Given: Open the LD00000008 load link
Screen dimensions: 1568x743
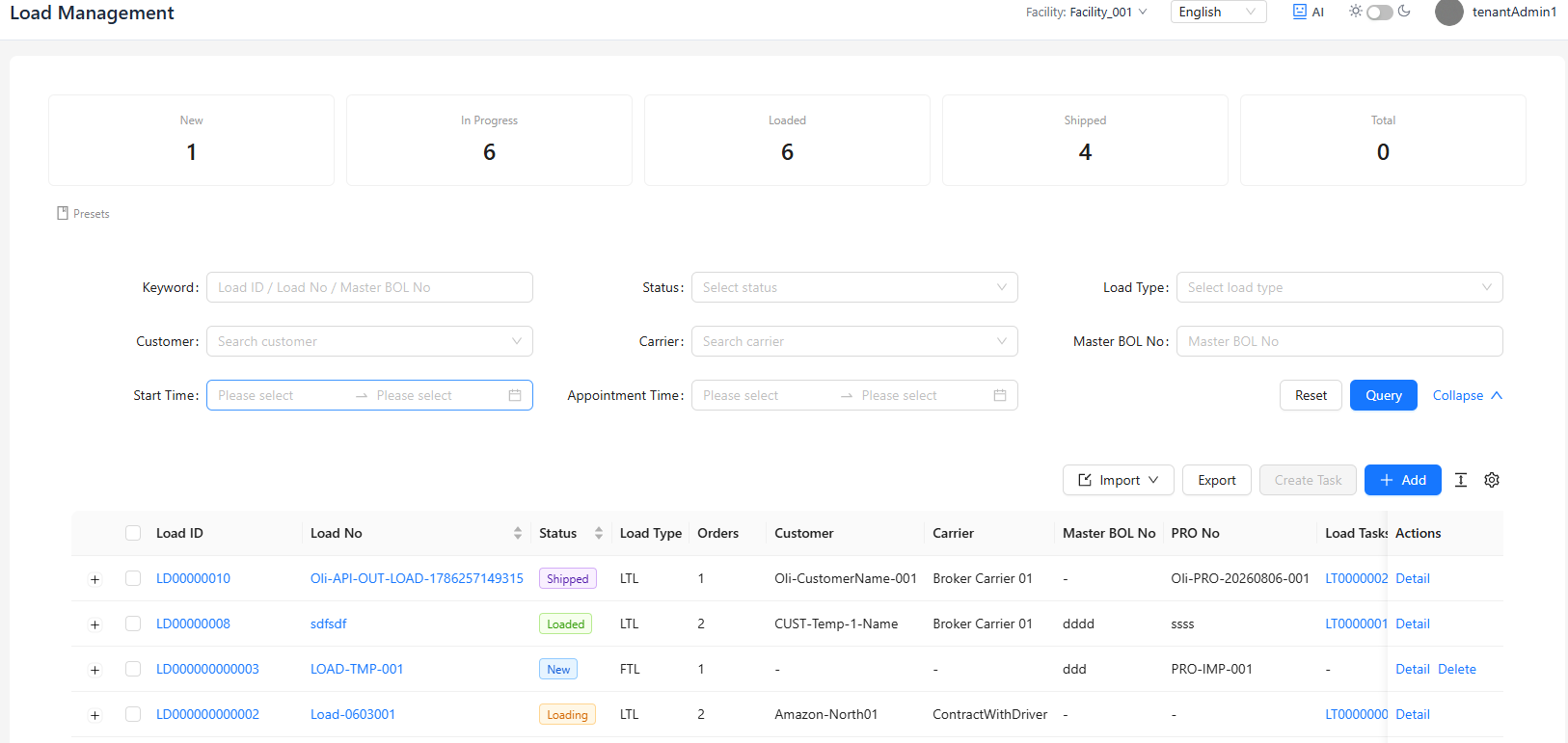Looking at the screenshot, I should coord(193,624).
